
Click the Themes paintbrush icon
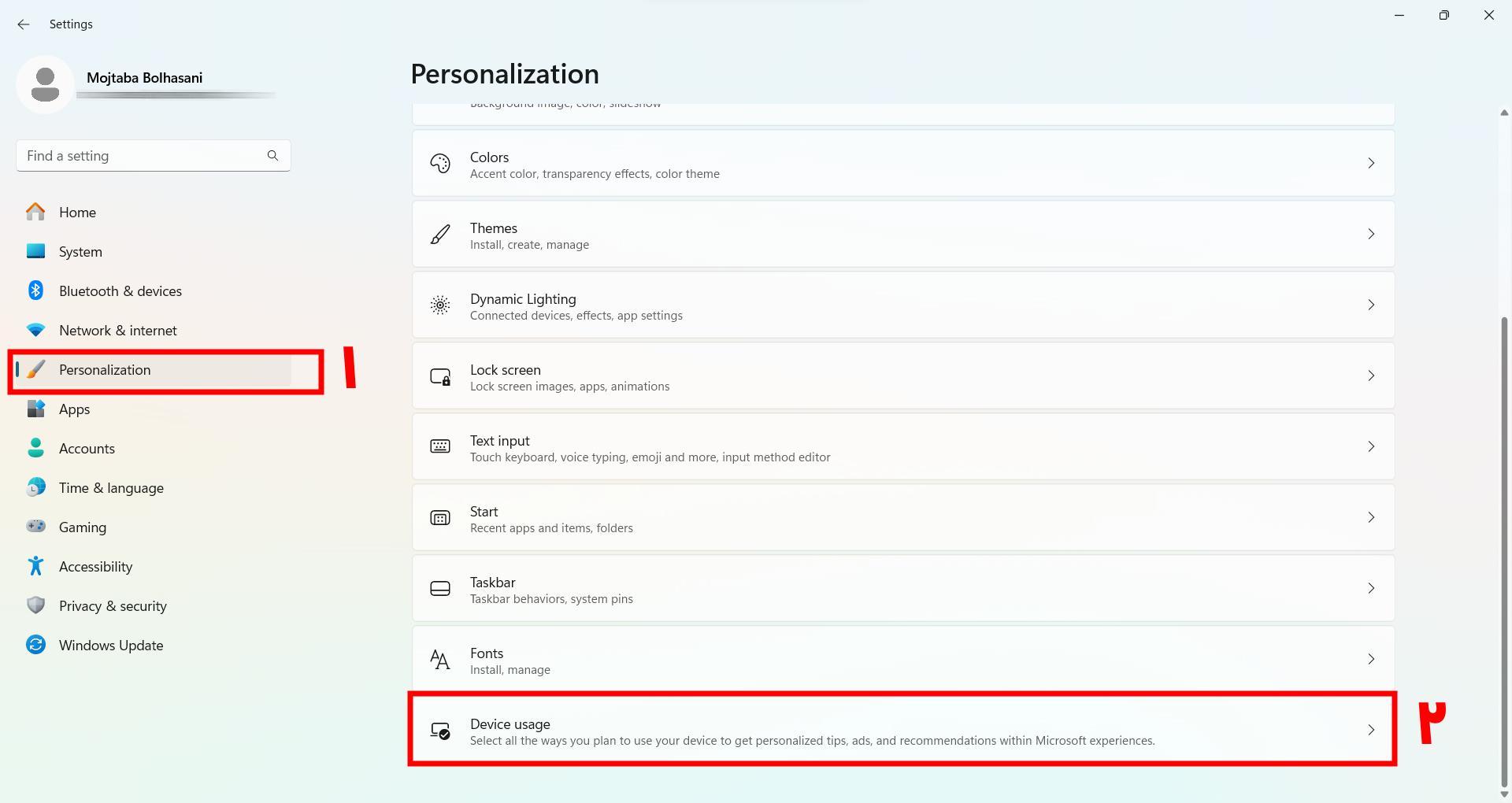pyautogui.click(x=440, y=234)
